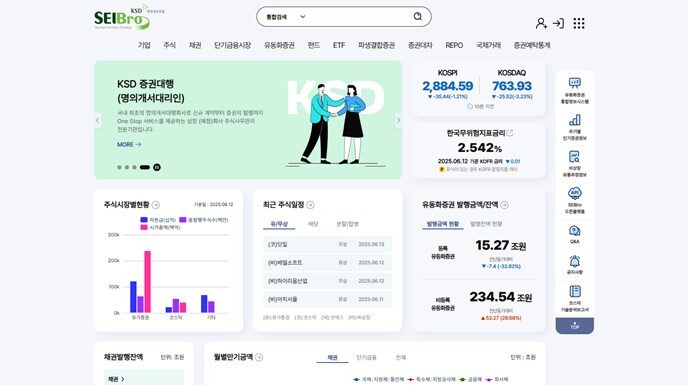Open the REPO menu
Screen dimensions: 688x385
454,45
